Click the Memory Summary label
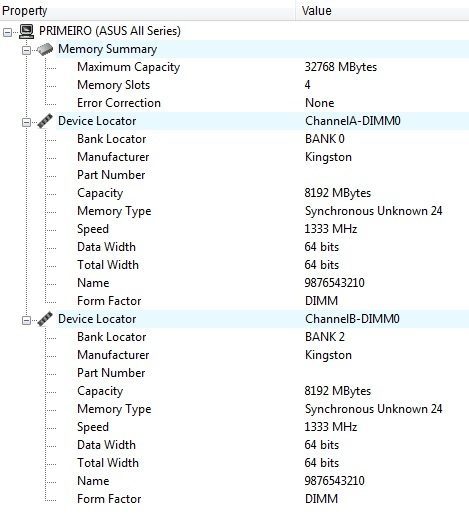 tap(107, 49)
